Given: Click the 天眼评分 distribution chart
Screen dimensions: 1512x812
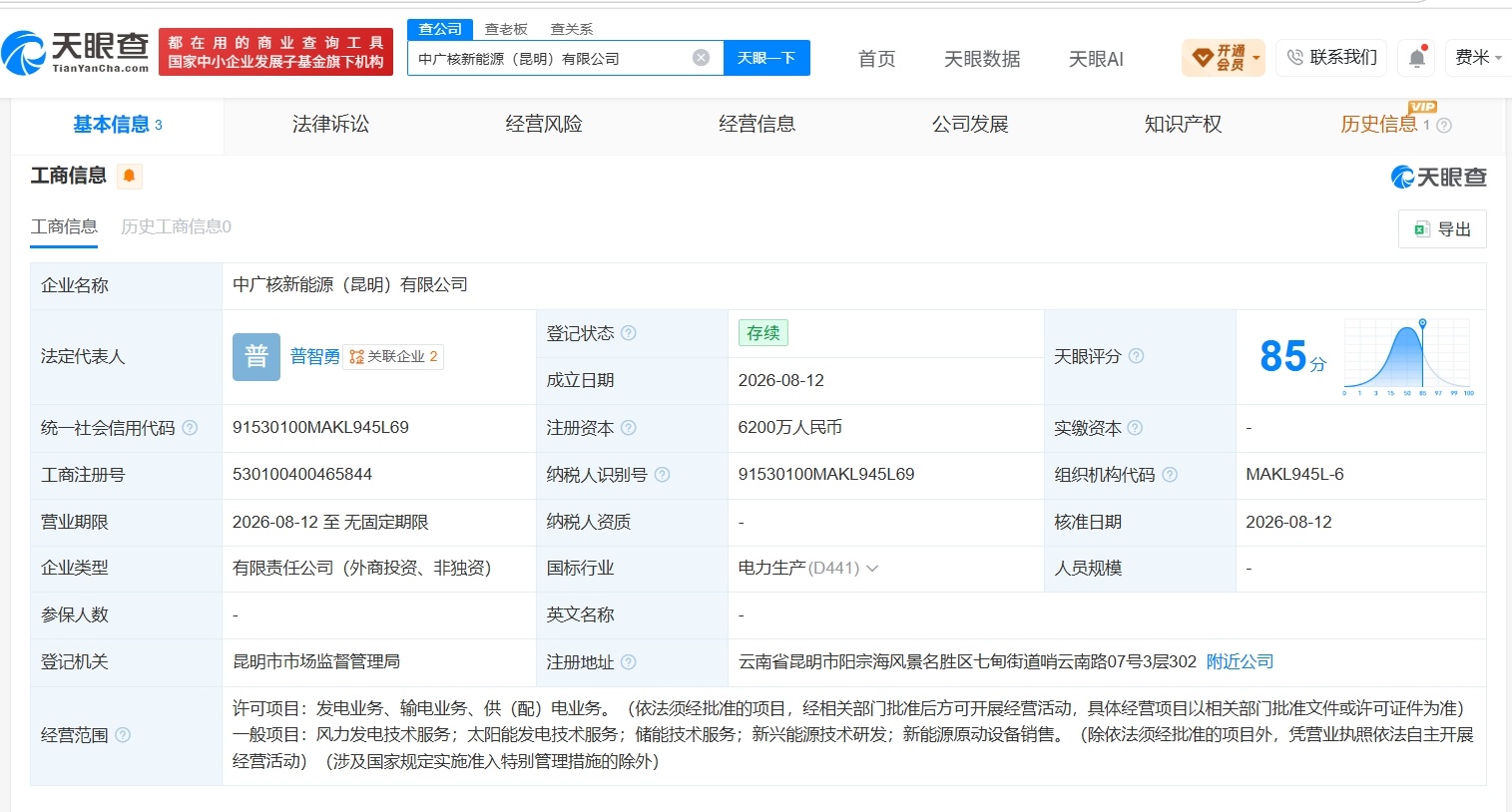Looking at the screenshot, I should (x=1408, y=357).
